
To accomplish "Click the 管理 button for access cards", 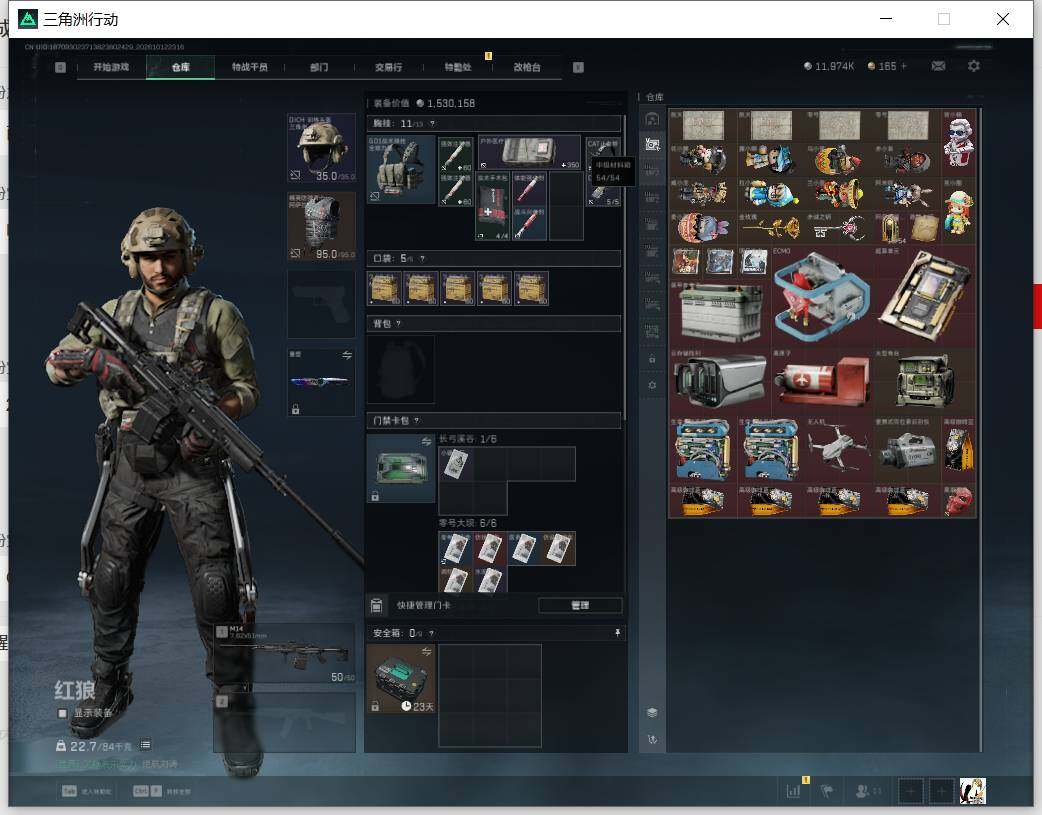I will [x=580, y=605].
